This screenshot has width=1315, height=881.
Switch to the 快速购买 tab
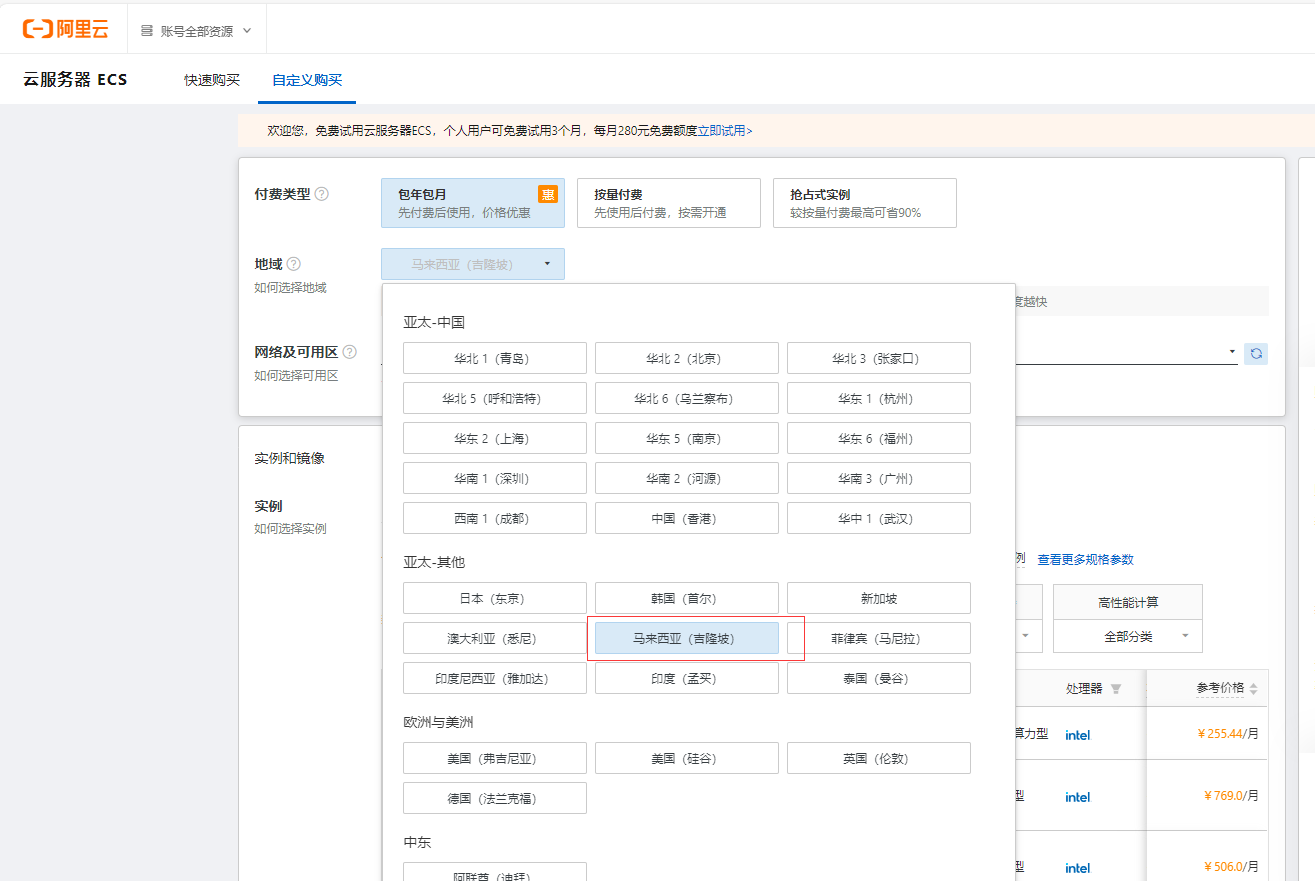(x=212, y=80)
